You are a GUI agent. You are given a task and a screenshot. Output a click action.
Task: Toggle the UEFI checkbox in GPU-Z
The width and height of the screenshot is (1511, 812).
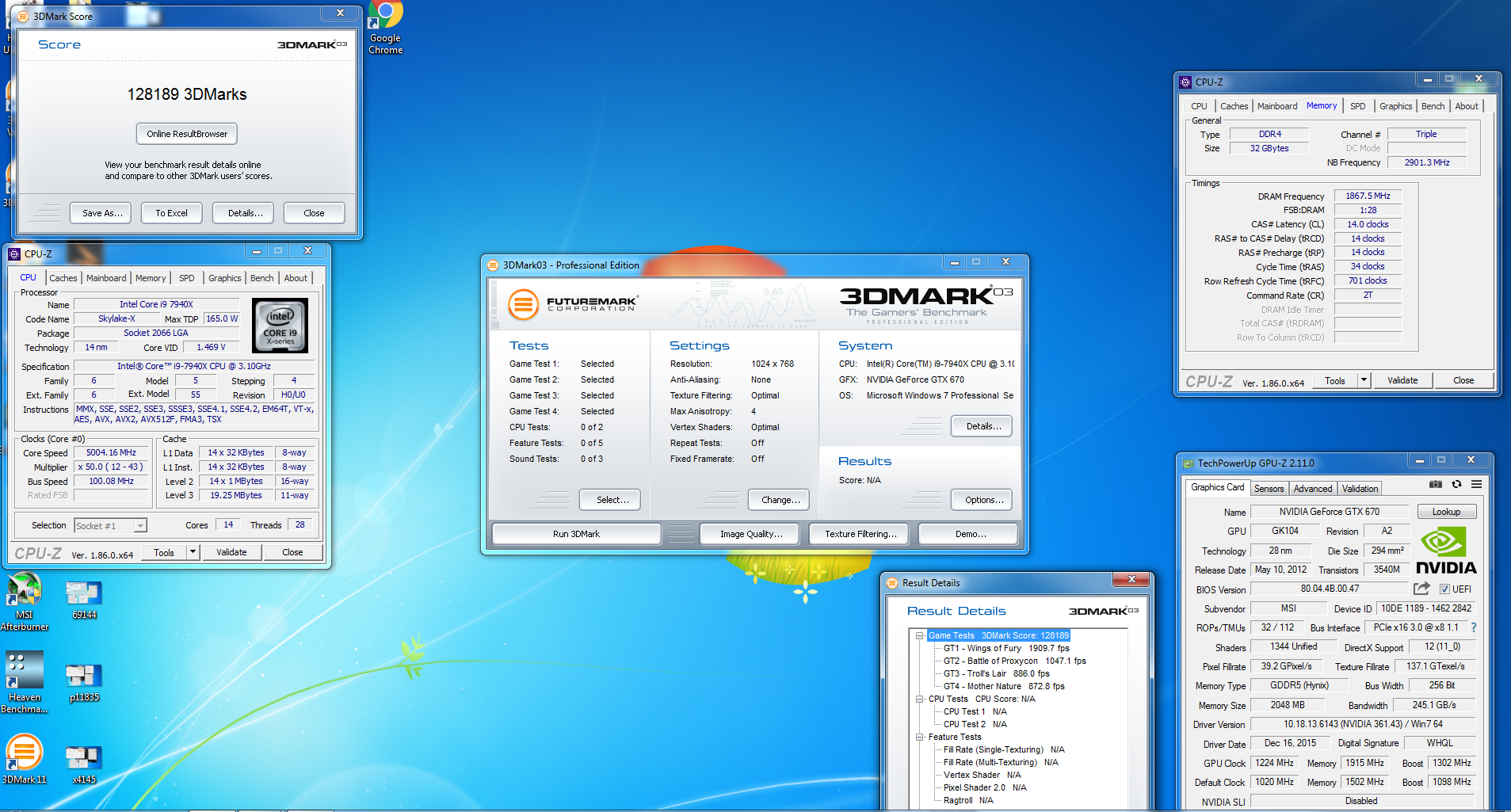(x=1444, y=589)
